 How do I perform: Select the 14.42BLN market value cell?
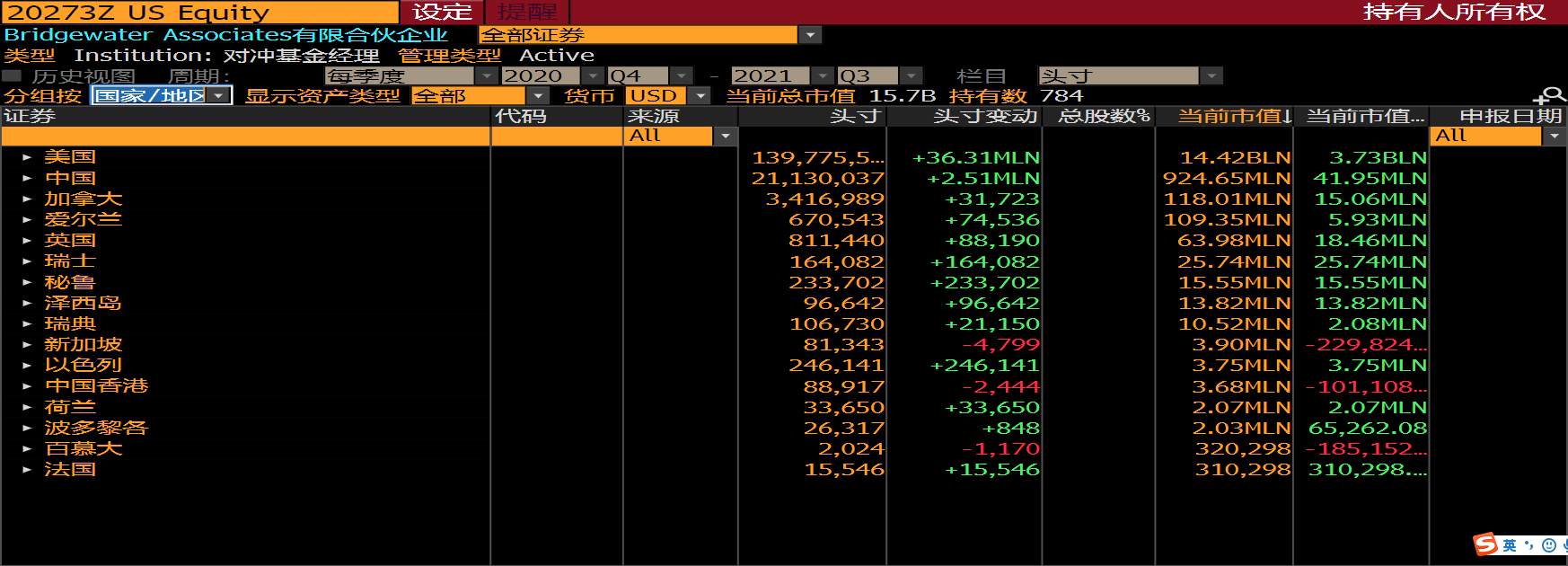point(1235,157)
